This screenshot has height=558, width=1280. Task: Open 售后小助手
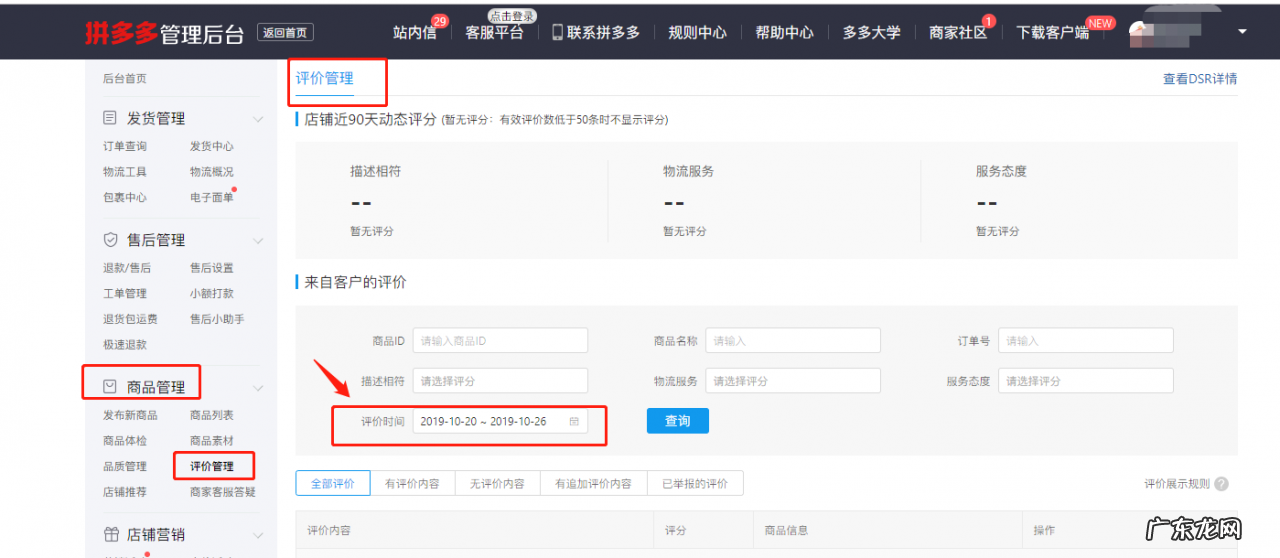tap(217, 319)
